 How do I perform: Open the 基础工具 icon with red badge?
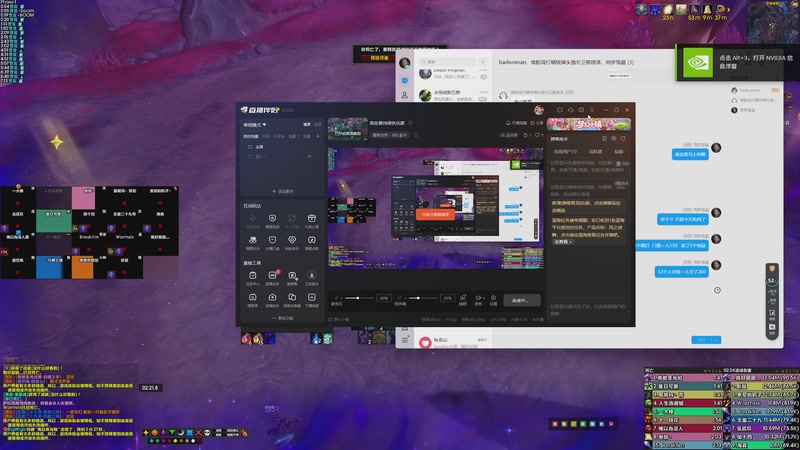272,276
